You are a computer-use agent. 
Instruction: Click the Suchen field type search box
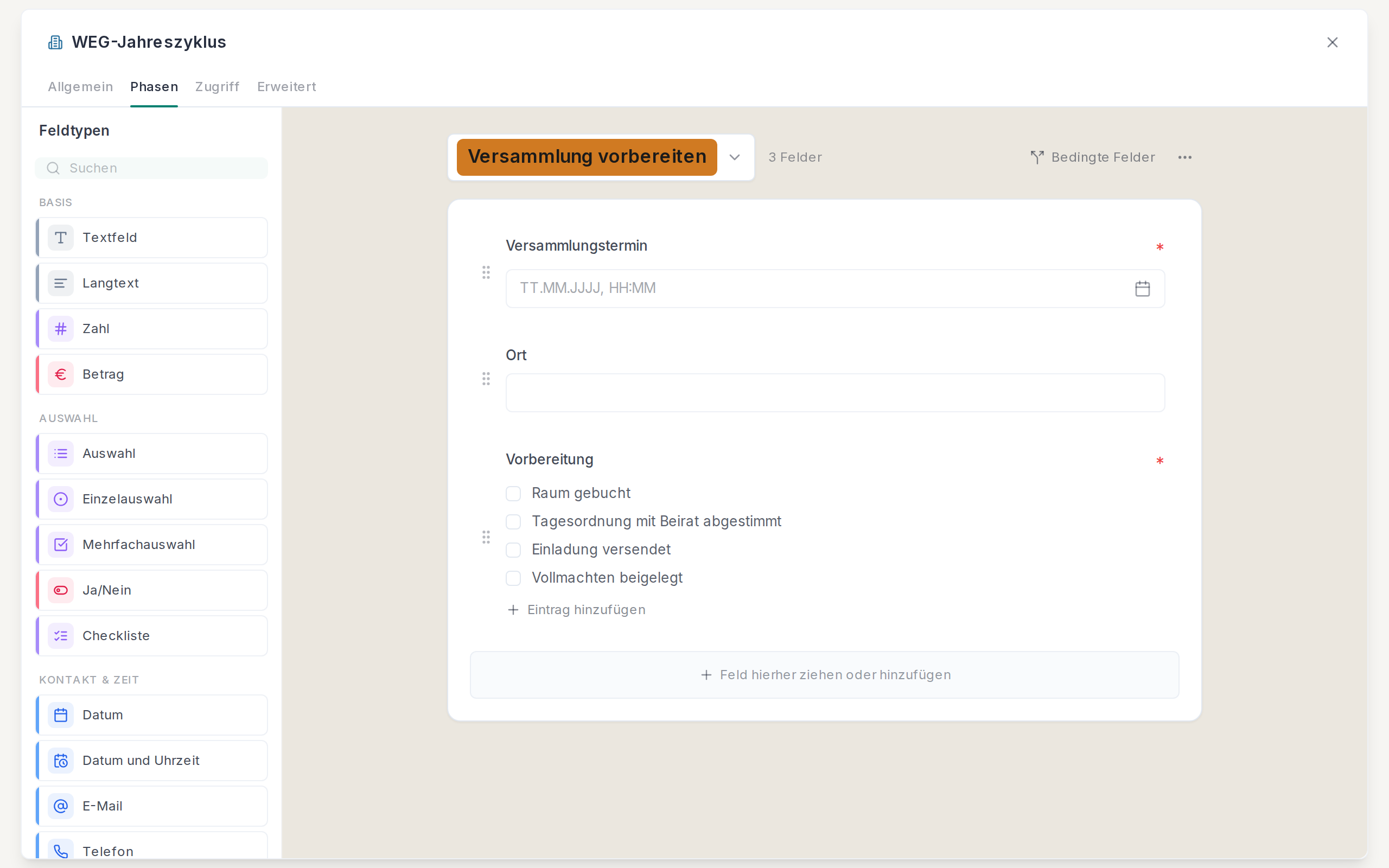[x=151, y=168]
